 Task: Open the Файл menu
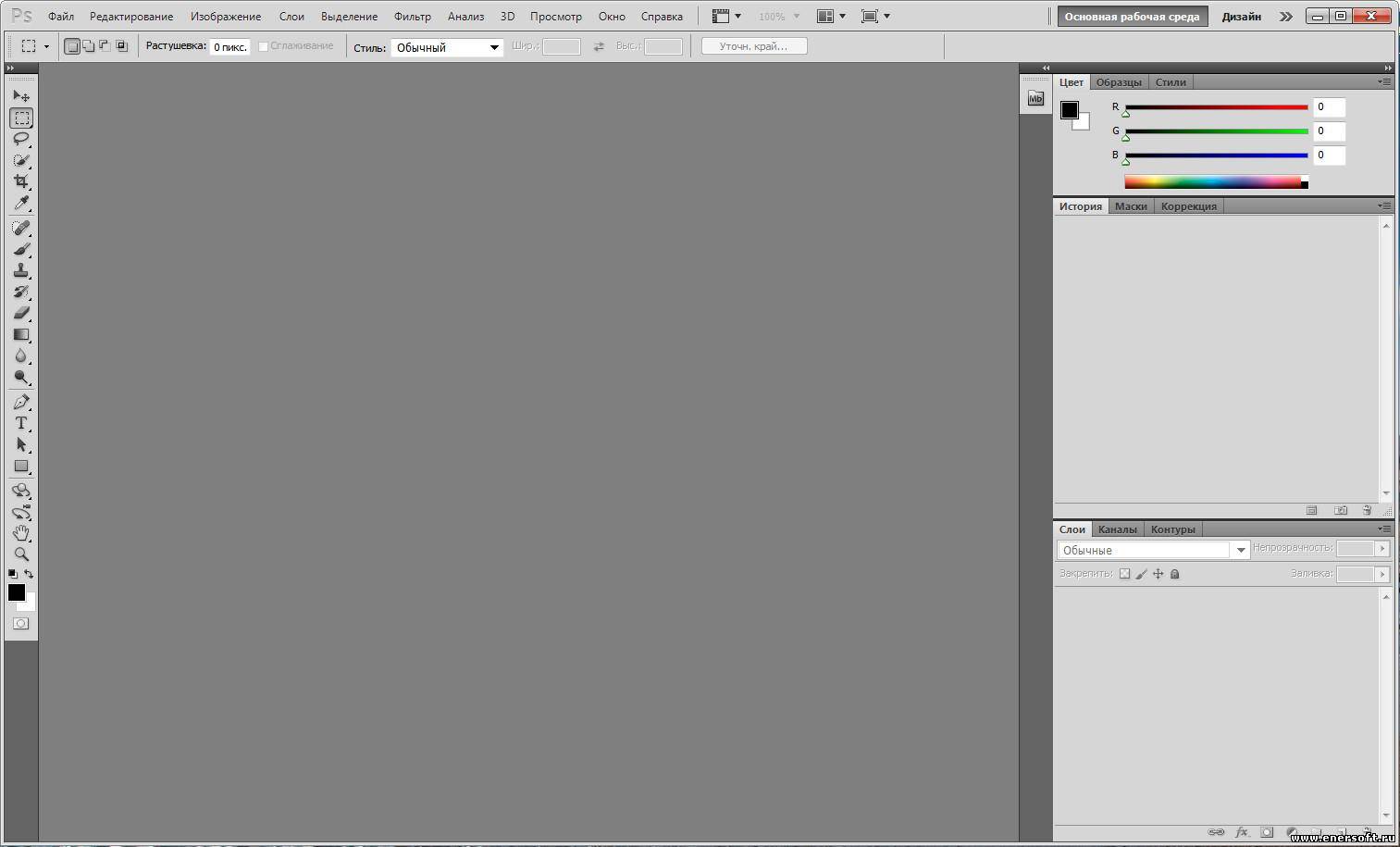coord(61,17)
